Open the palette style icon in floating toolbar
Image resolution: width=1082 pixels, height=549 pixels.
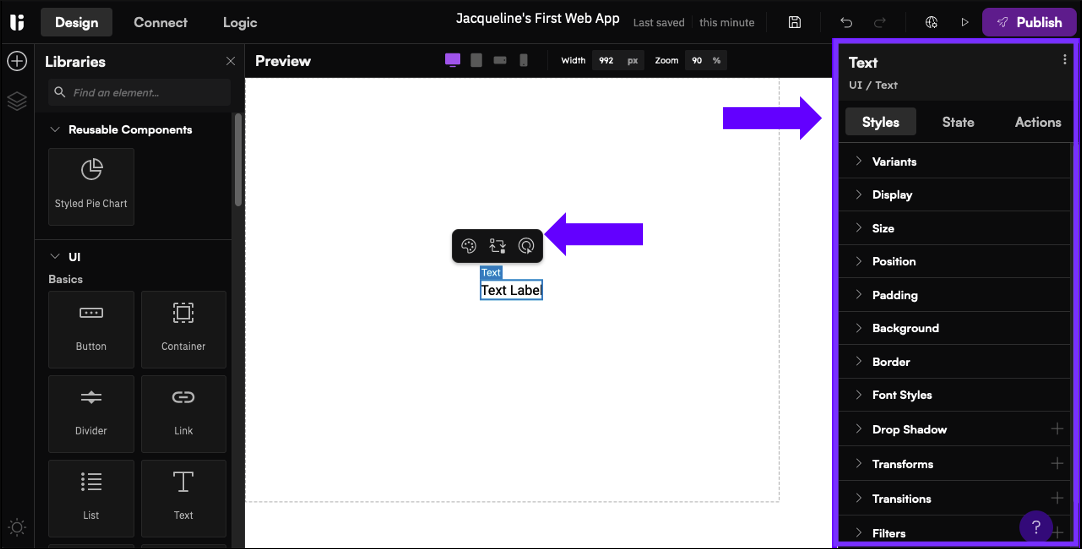pyautogui.click(x=469, y=246)
